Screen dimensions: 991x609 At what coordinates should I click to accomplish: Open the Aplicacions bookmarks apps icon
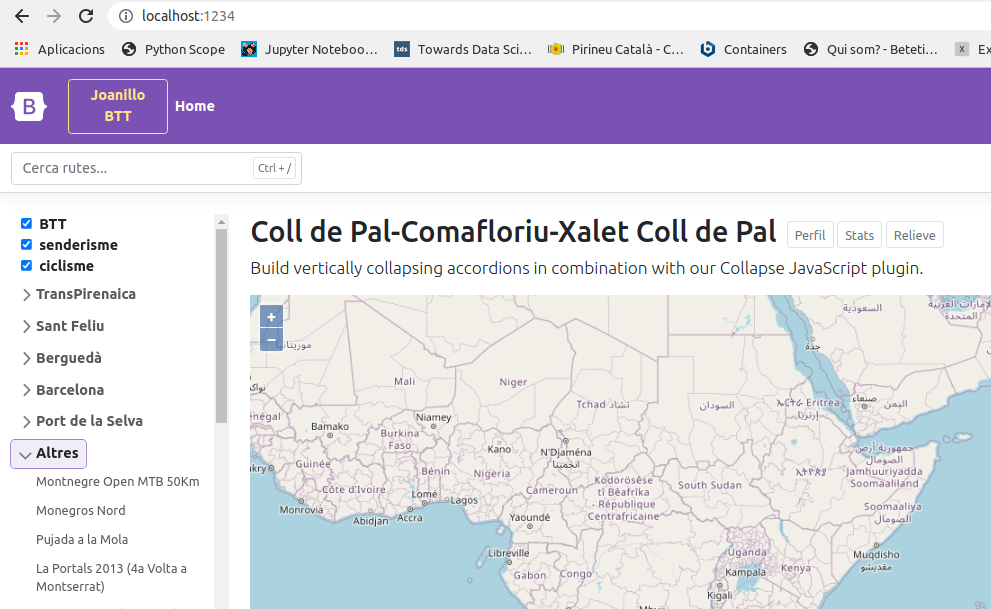tap(21, 49)
